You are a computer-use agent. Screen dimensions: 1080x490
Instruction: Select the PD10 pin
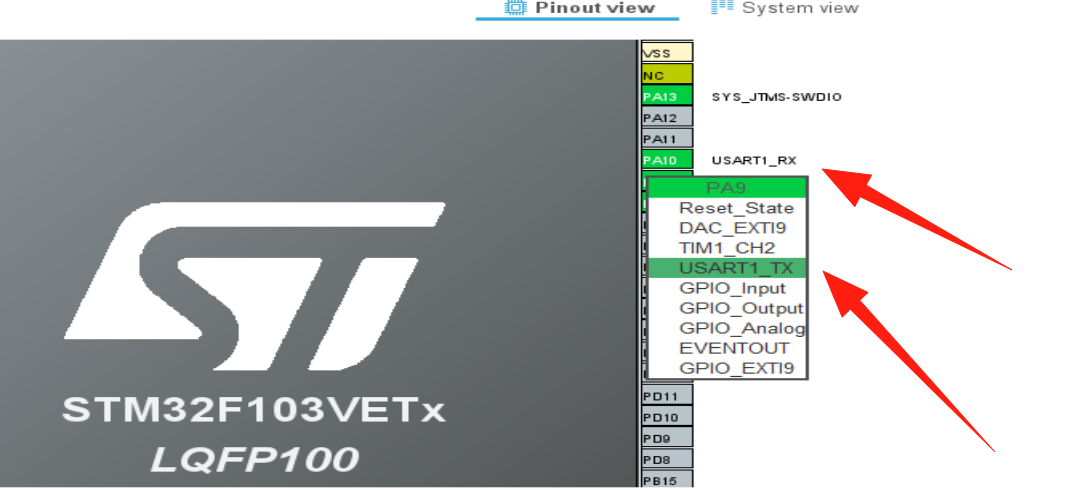667,417
